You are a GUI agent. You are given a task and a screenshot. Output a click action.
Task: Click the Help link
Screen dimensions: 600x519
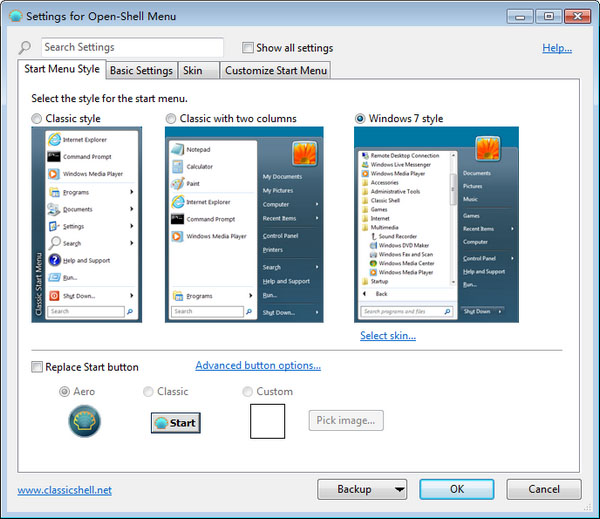557,48
